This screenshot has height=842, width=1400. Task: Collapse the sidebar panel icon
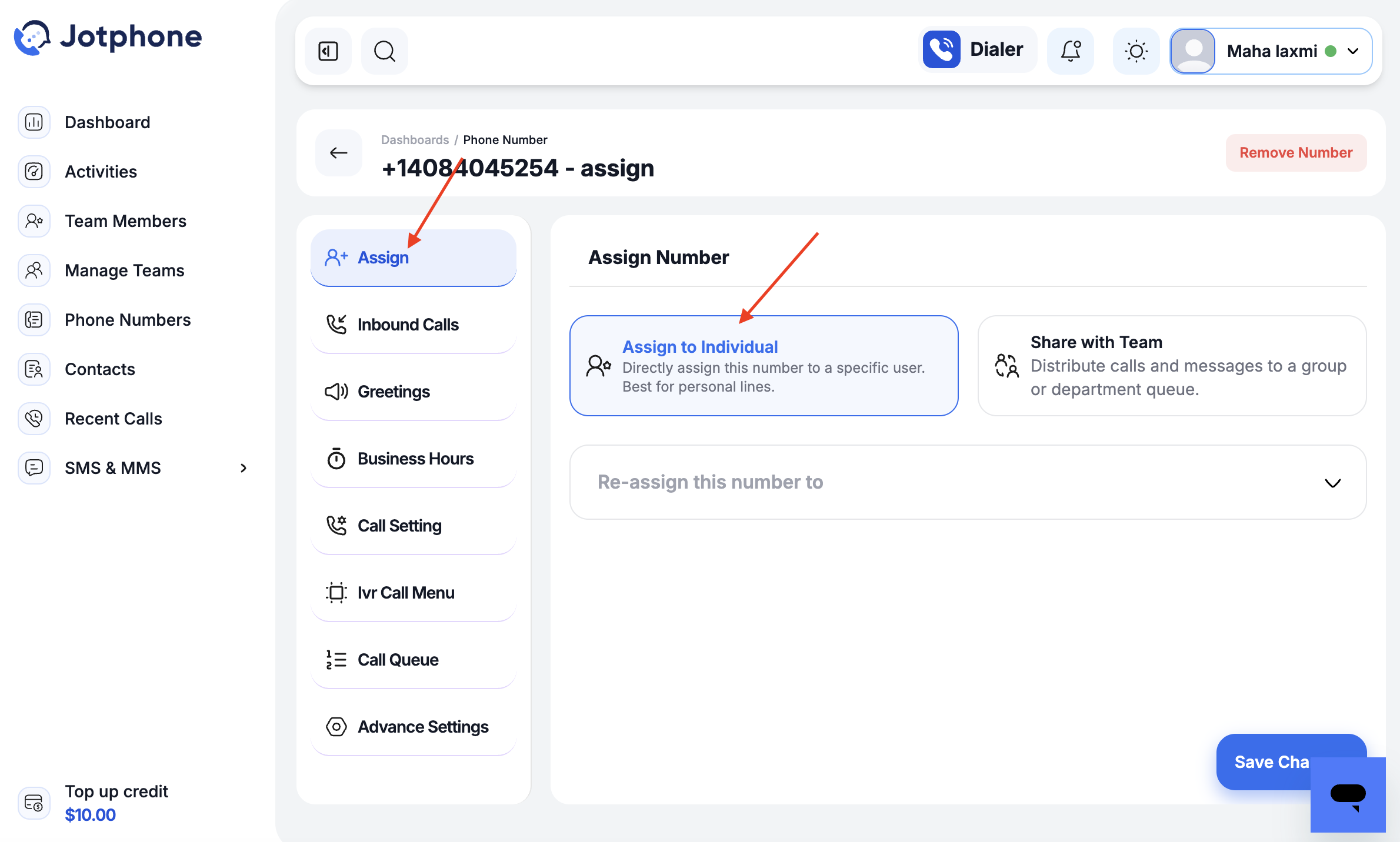click(x=328, y=51)
